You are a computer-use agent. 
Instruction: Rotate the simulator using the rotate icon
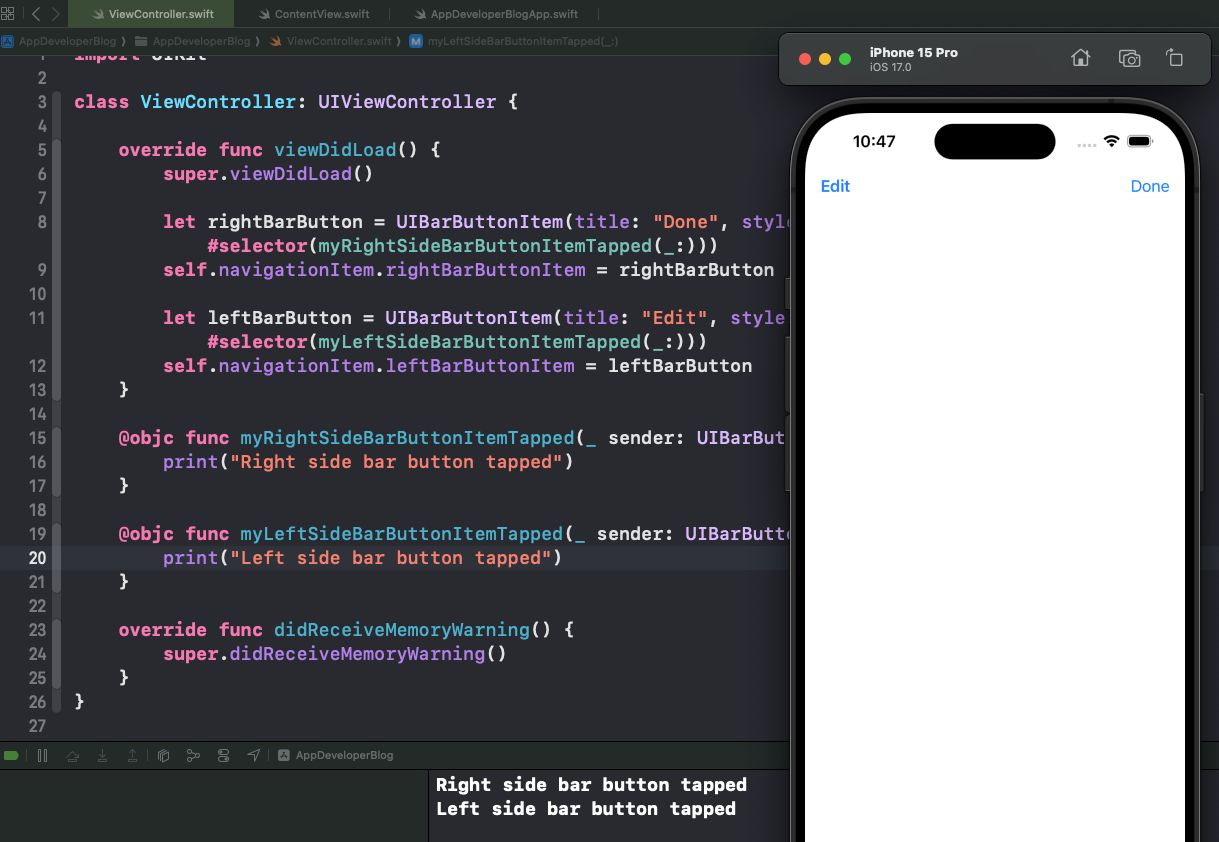(1175, 59)
